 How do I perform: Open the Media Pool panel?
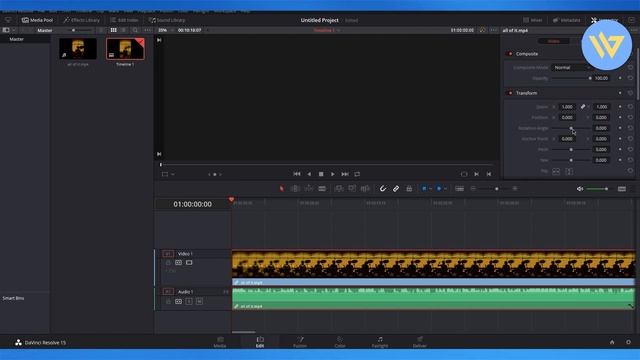pos(37,20)
